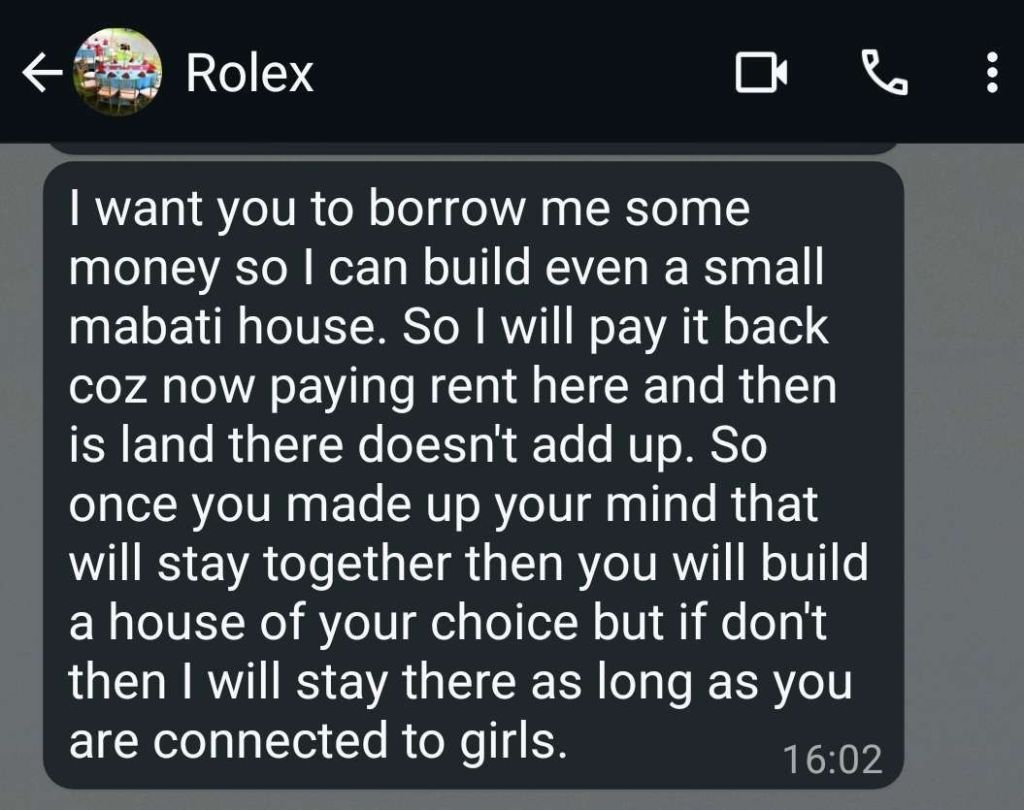Click "will stay together" in the message
1024x810 pixels.
pos(260,564)
